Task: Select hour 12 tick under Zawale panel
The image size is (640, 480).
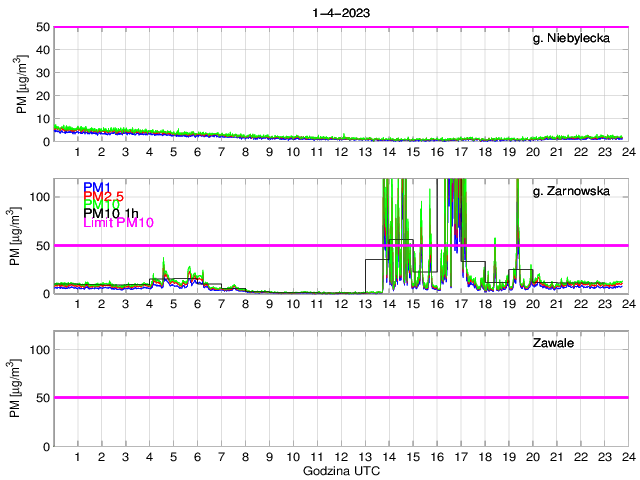Action: pyautogui.click(x=340, y=457)
